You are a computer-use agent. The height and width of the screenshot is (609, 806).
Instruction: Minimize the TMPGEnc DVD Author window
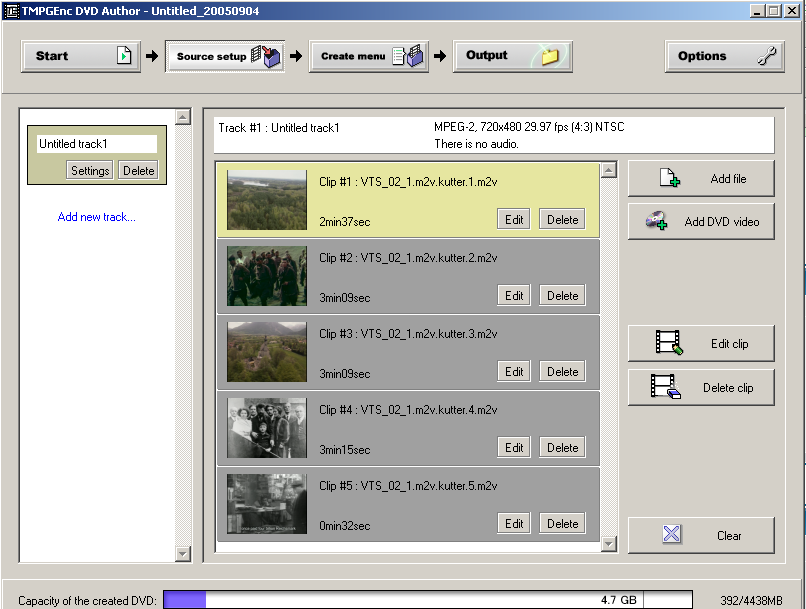(x=757, y=11)
